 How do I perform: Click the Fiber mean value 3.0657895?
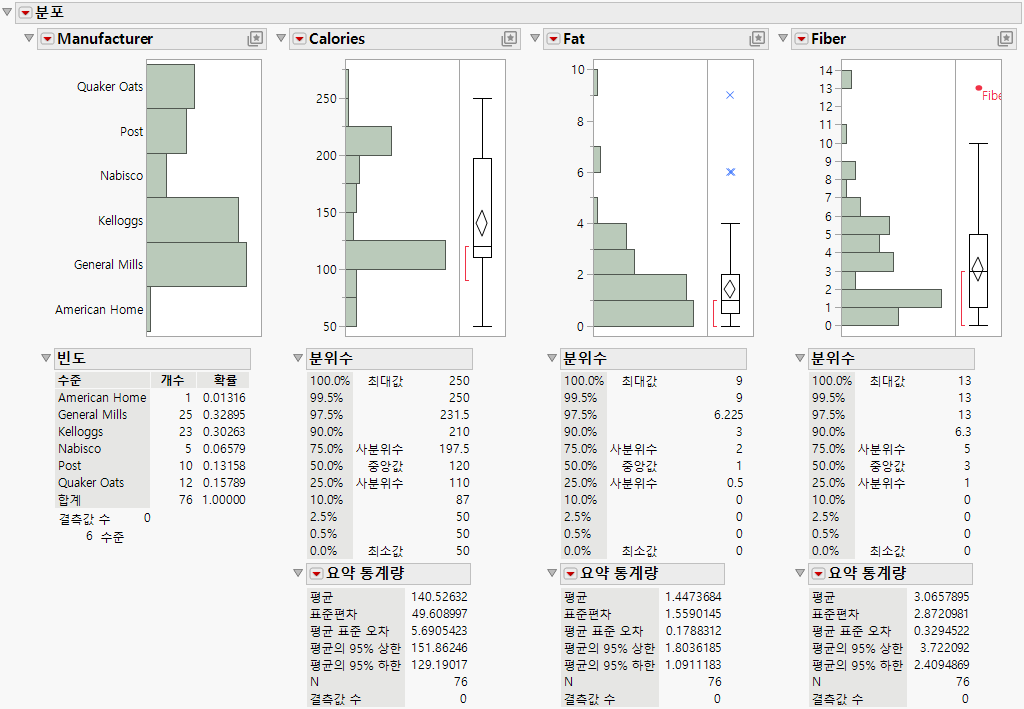(941, 597)
